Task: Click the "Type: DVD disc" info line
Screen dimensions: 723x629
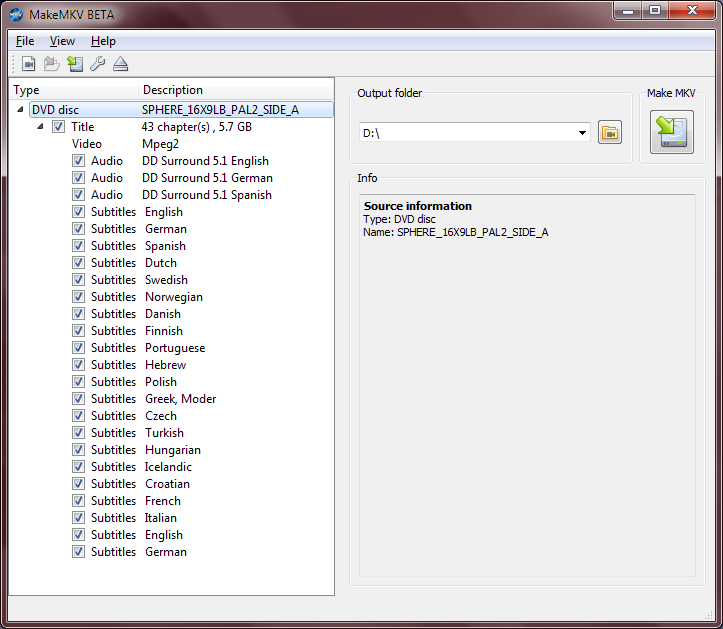Action: coord(399,219)
